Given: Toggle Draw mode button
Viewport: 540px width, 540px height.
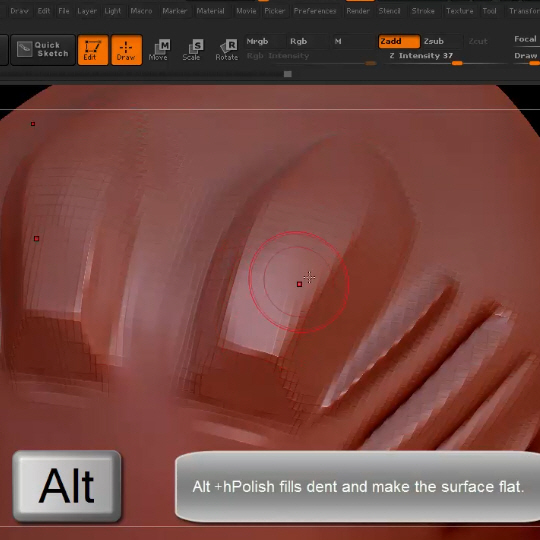Looking at the screenshot, I should tap(126, 50).
